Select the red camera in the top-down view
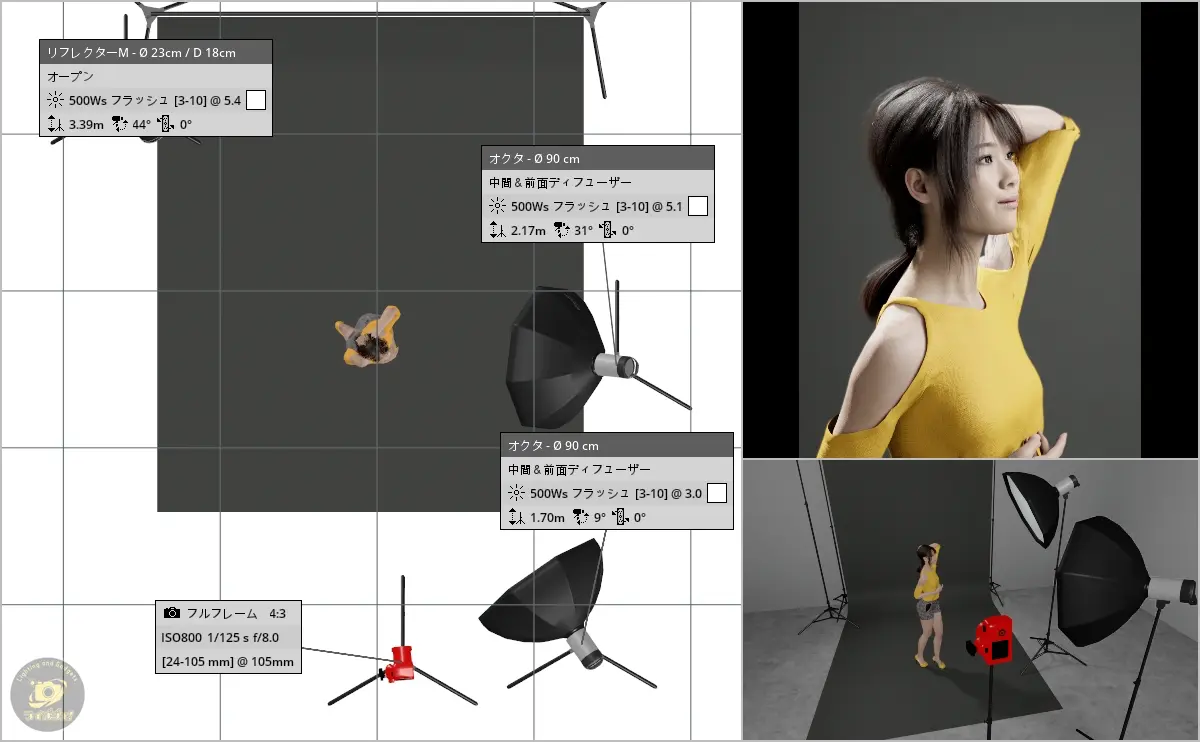Image resolution: width=1200 pixels, height=742 pixels. (x=402, y=662)
